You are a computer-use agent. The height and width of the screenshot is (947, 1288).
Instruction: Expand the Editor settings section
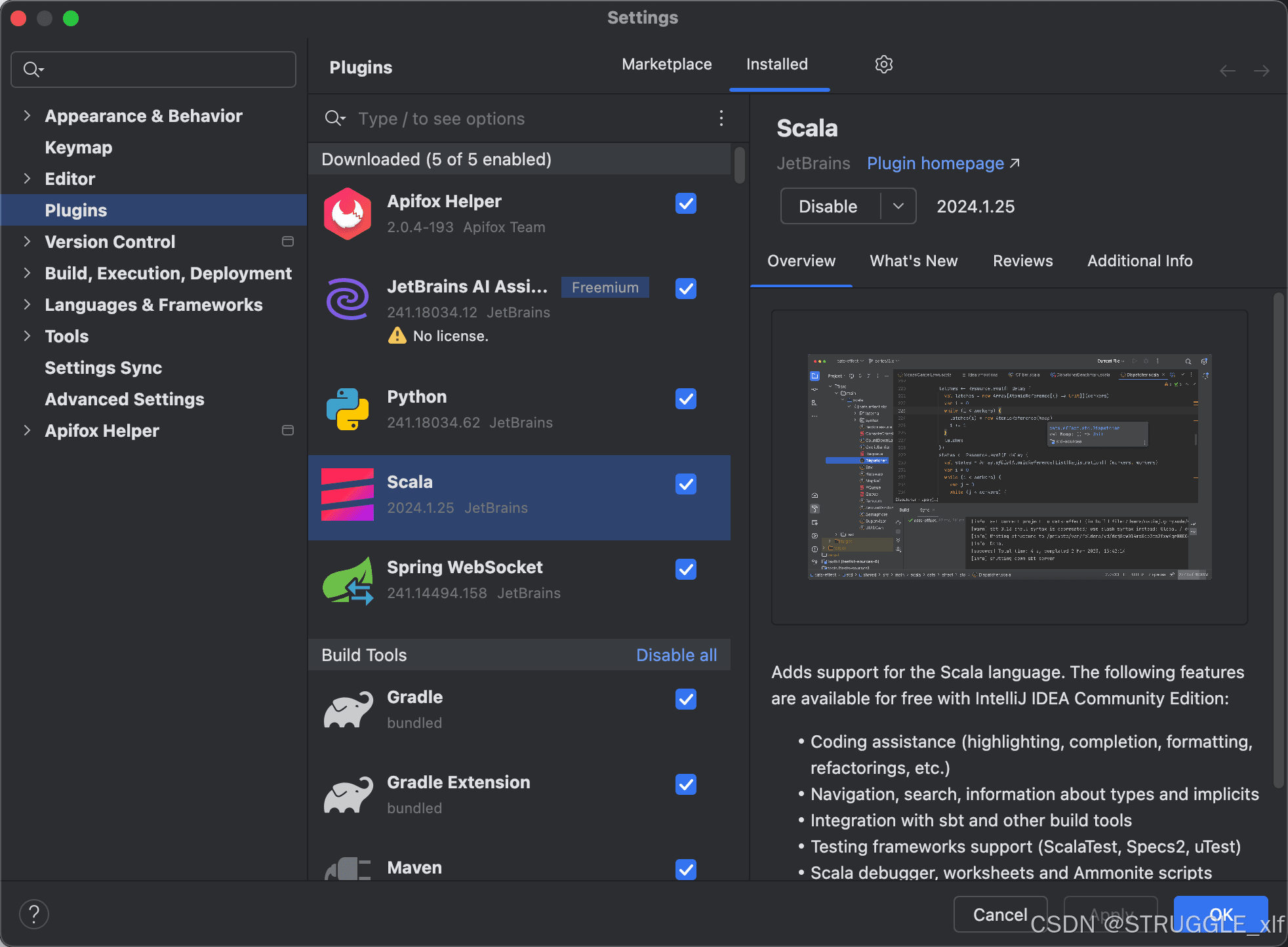(x=27, y=178)
